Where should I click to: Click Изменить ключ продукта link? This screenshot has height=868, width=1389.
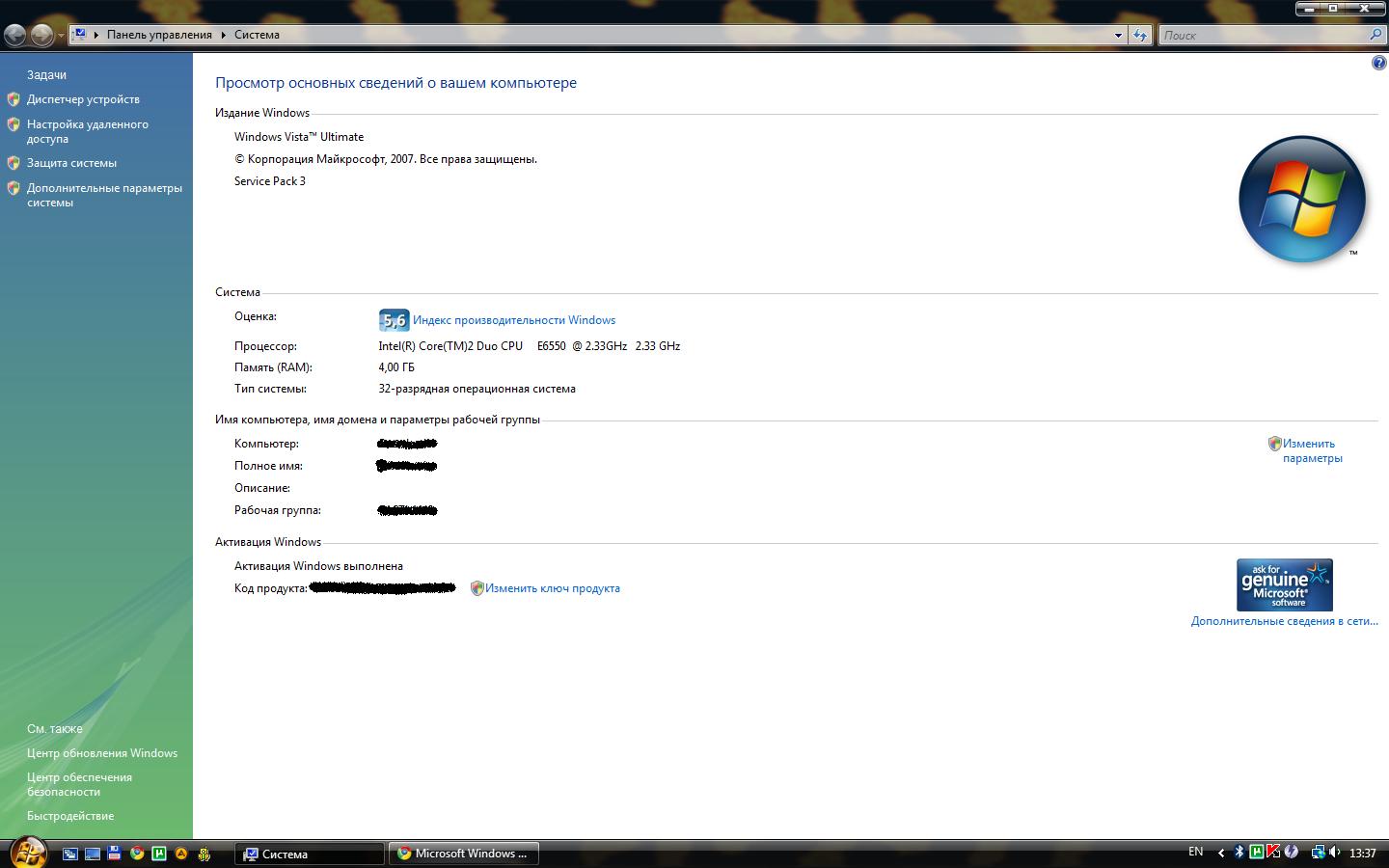pos(553,588)
